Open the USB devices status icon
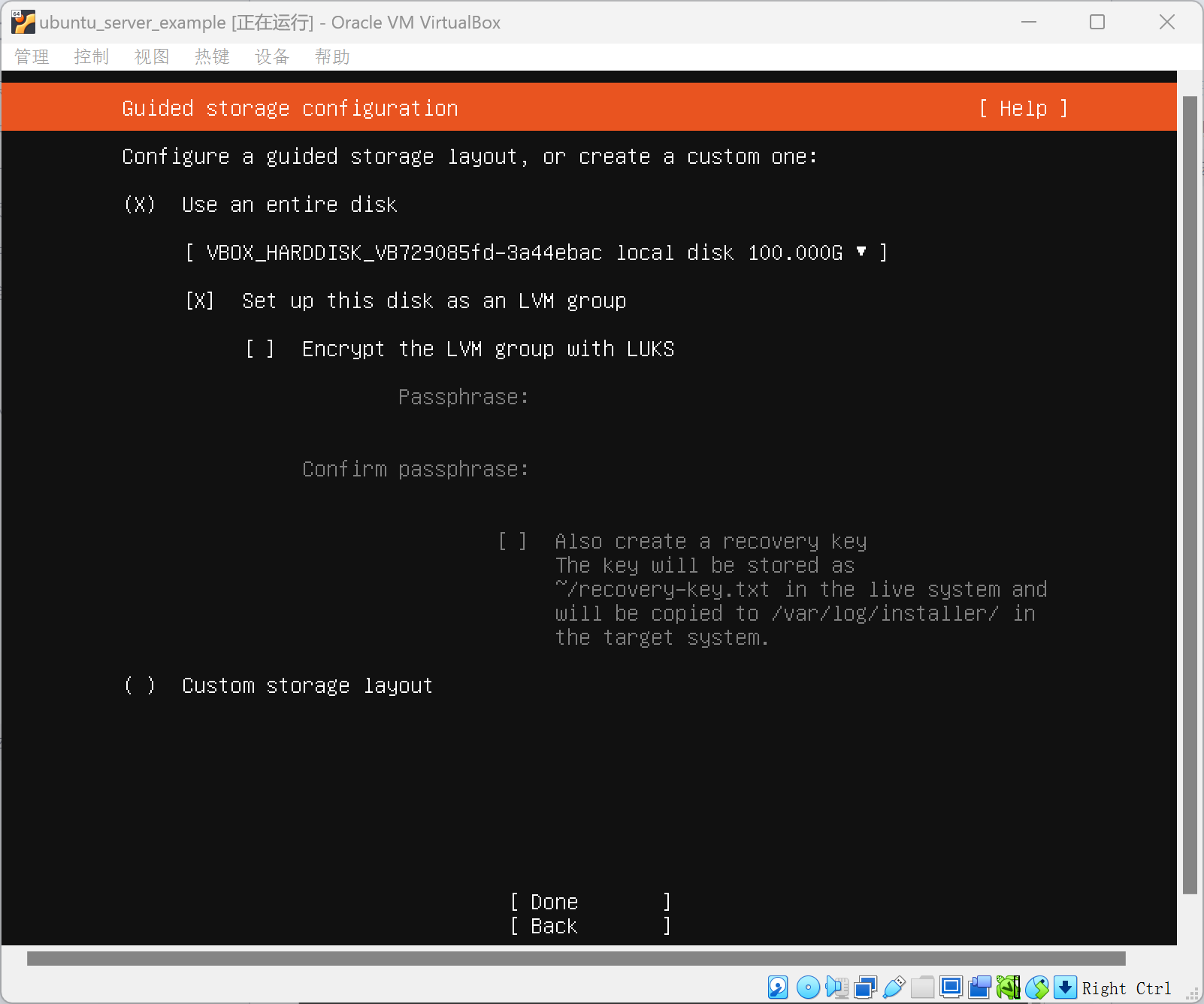The width and height of the screenshot is (1204, 1004). (x=894, y=987)
